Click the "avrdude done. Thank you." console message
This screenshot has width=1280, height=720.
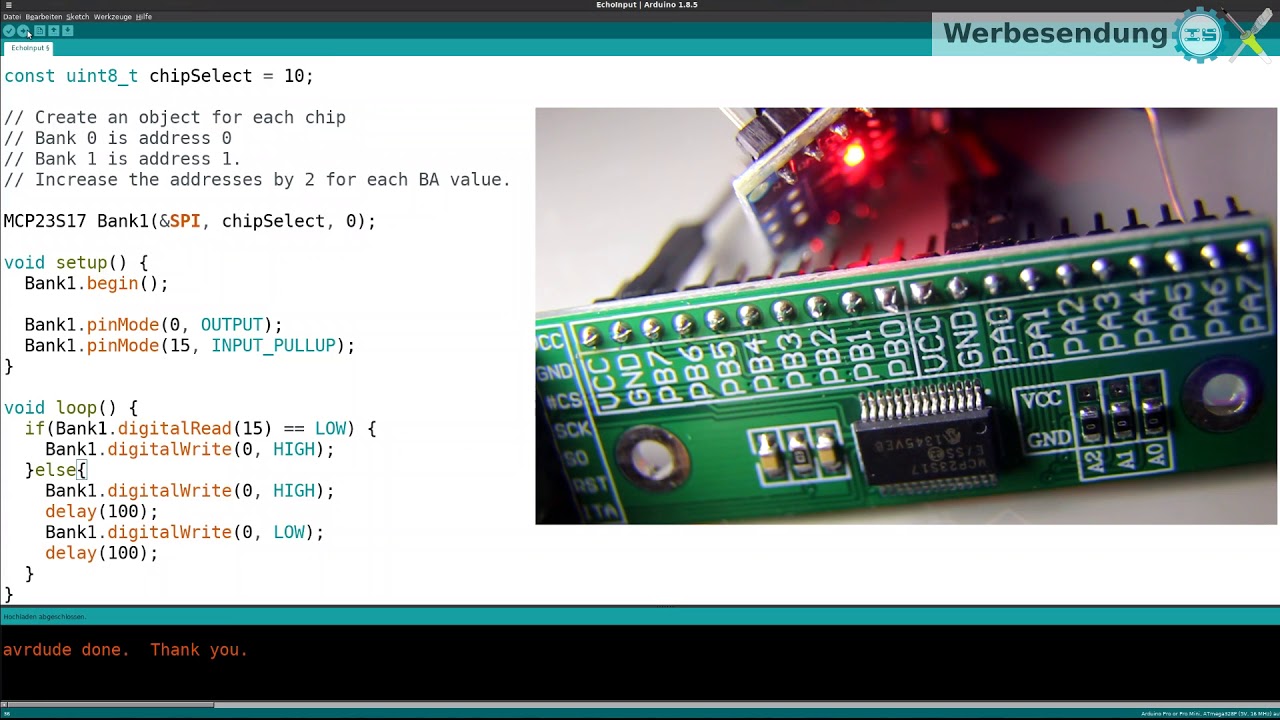[x=125, y=650]
